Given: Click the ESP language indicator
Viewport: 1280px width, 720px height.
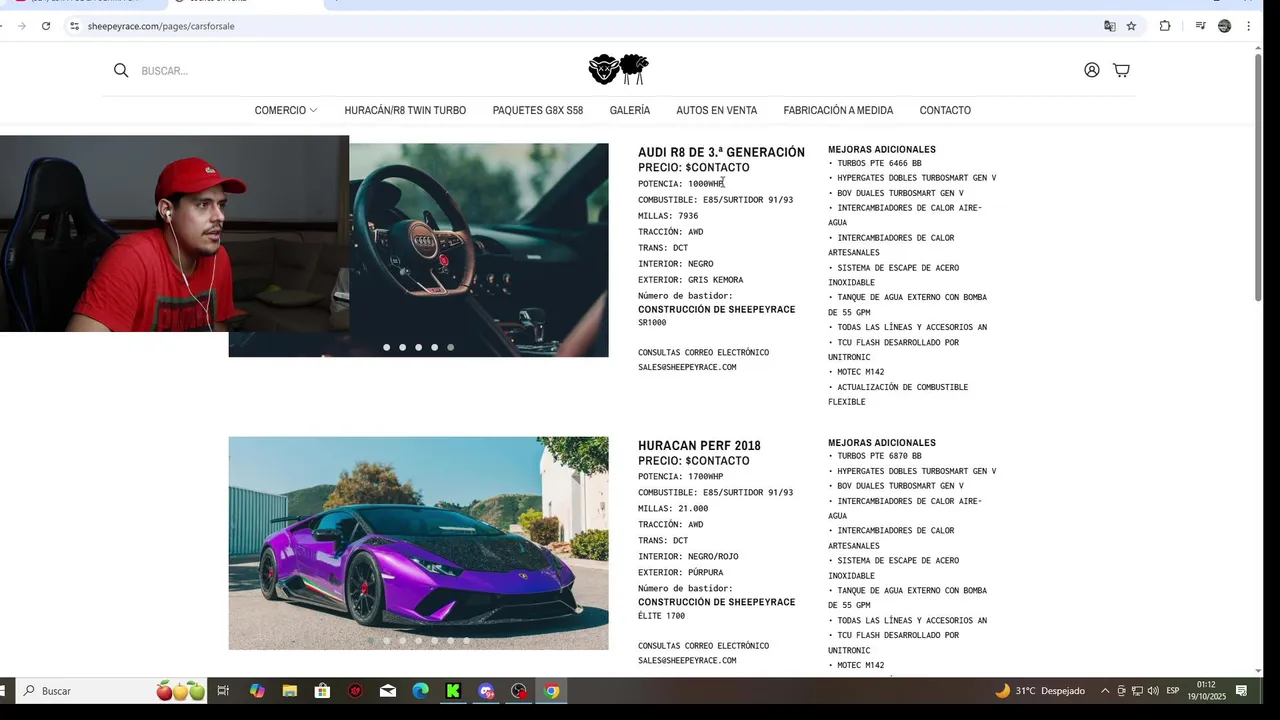Looking at the screenshot, I should point(1173,691).
